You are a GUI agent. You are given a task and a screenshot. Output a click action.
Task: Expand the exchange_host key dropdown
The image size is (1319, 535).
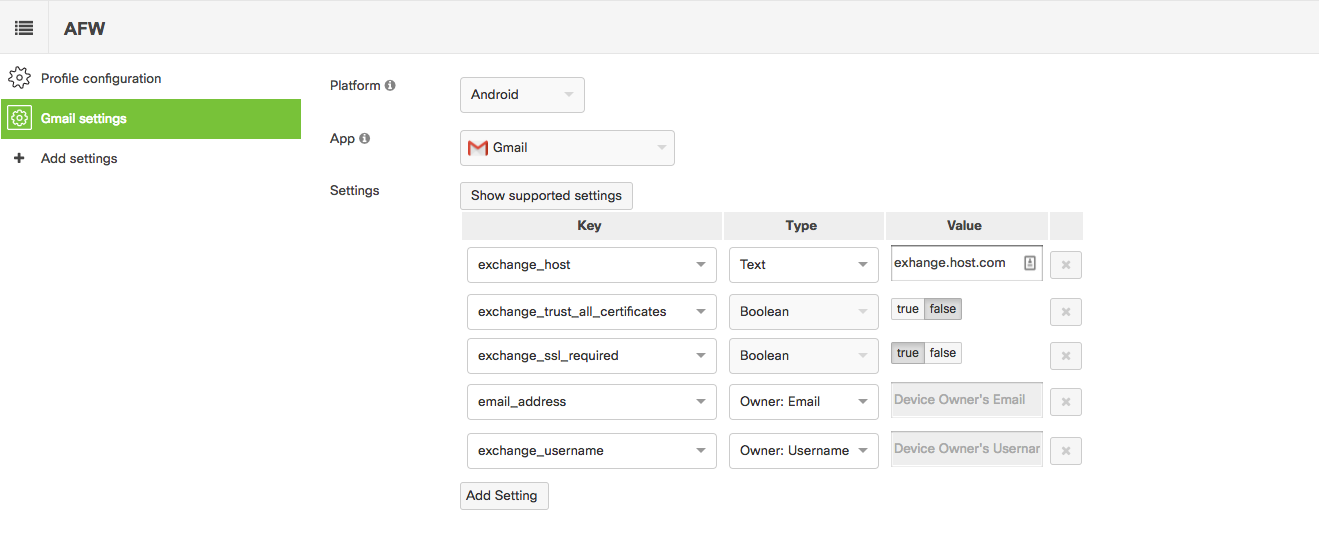click(591, 265)
